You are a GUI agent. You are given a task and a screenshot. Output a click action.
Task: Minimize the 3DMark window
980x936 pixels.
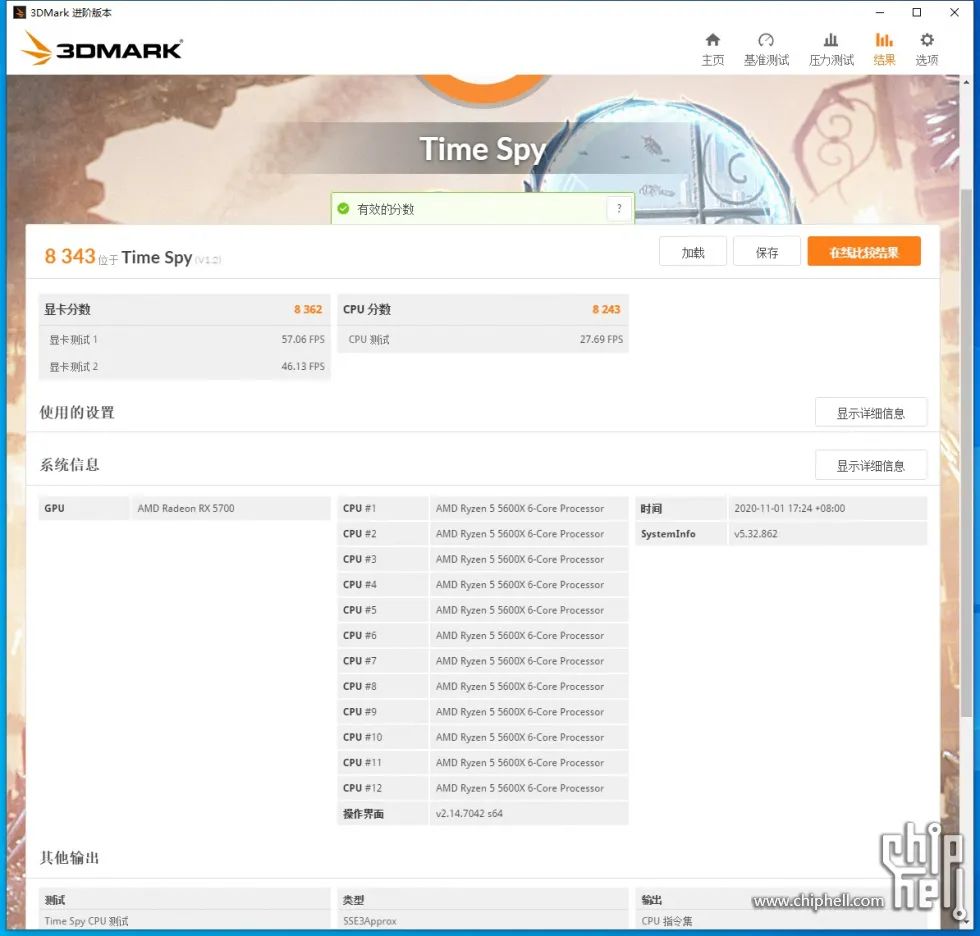click(880, 12)
